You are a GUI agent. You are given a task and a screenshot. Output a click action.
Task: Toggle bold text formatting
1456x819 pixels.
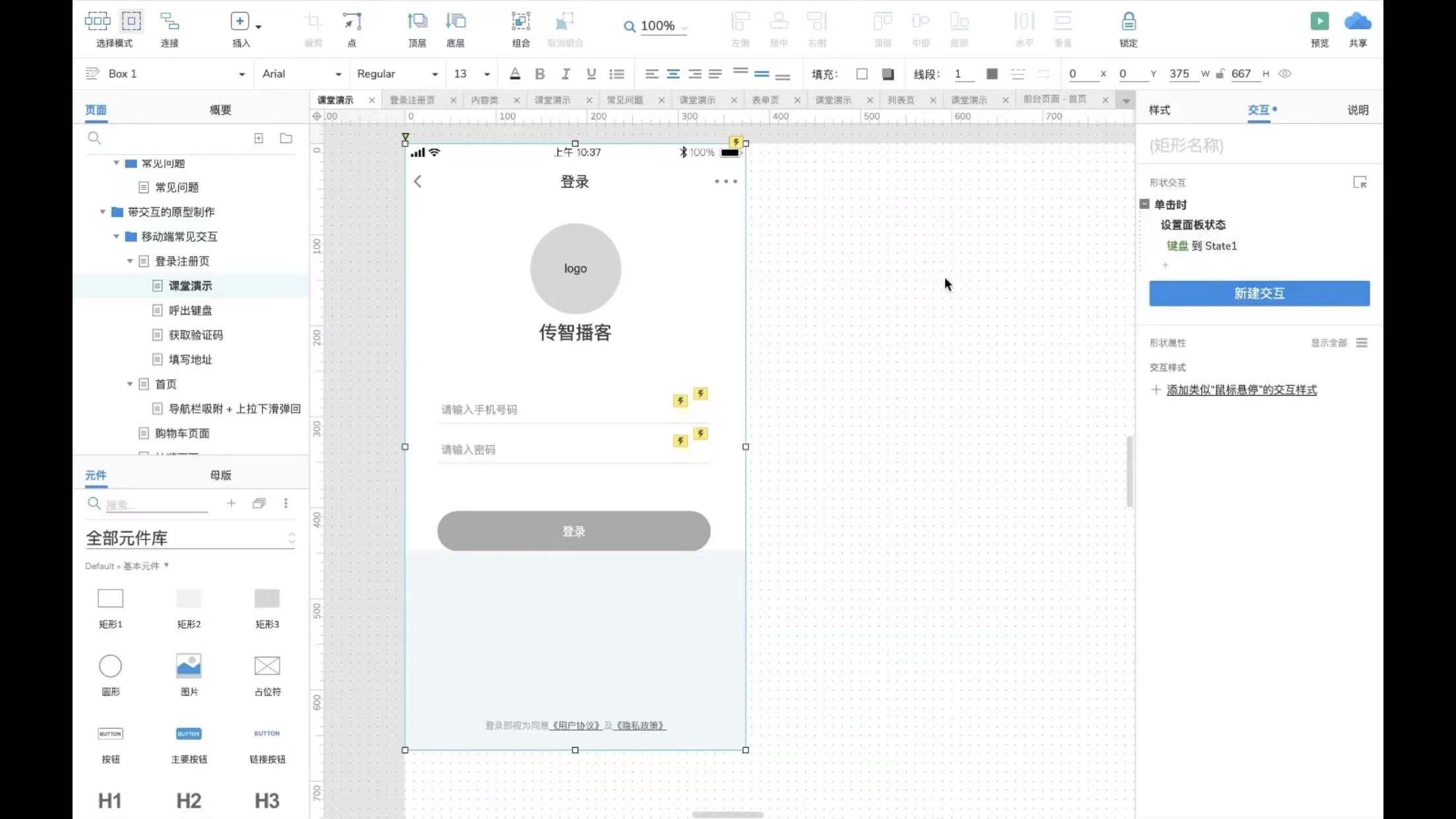pyautogui.click(x=539, y=74)
